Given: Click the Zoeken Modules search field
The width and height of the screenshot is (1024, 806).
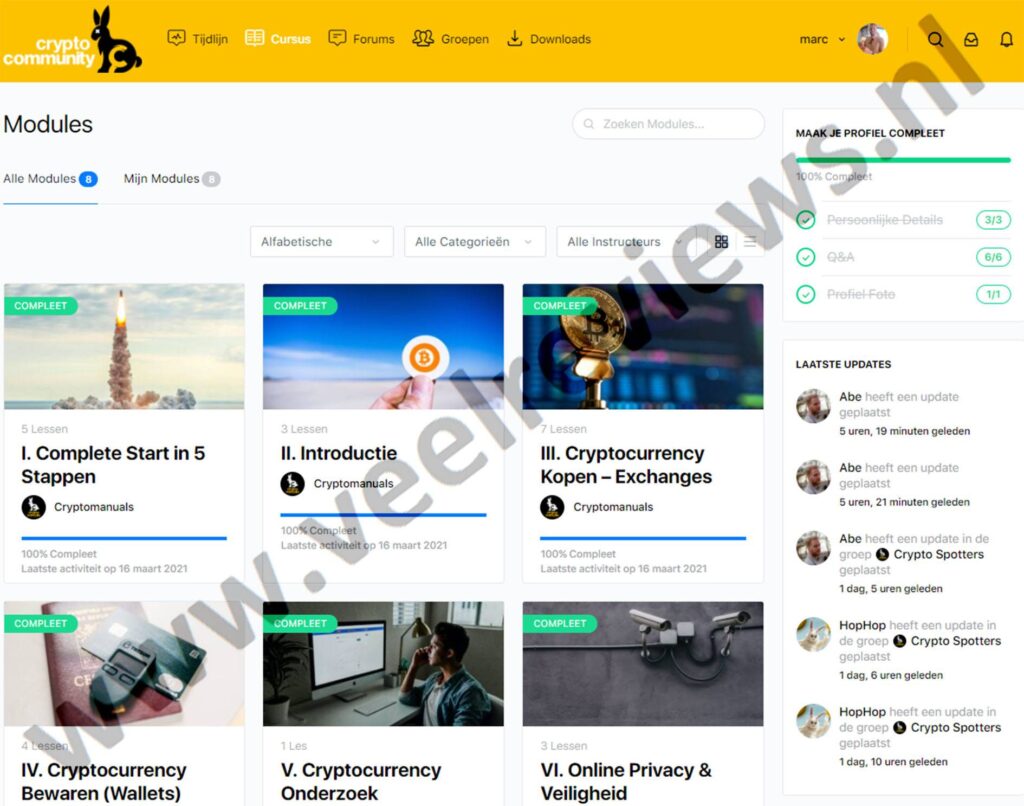Looking at the screenshot, I should (x=668, y=124).
